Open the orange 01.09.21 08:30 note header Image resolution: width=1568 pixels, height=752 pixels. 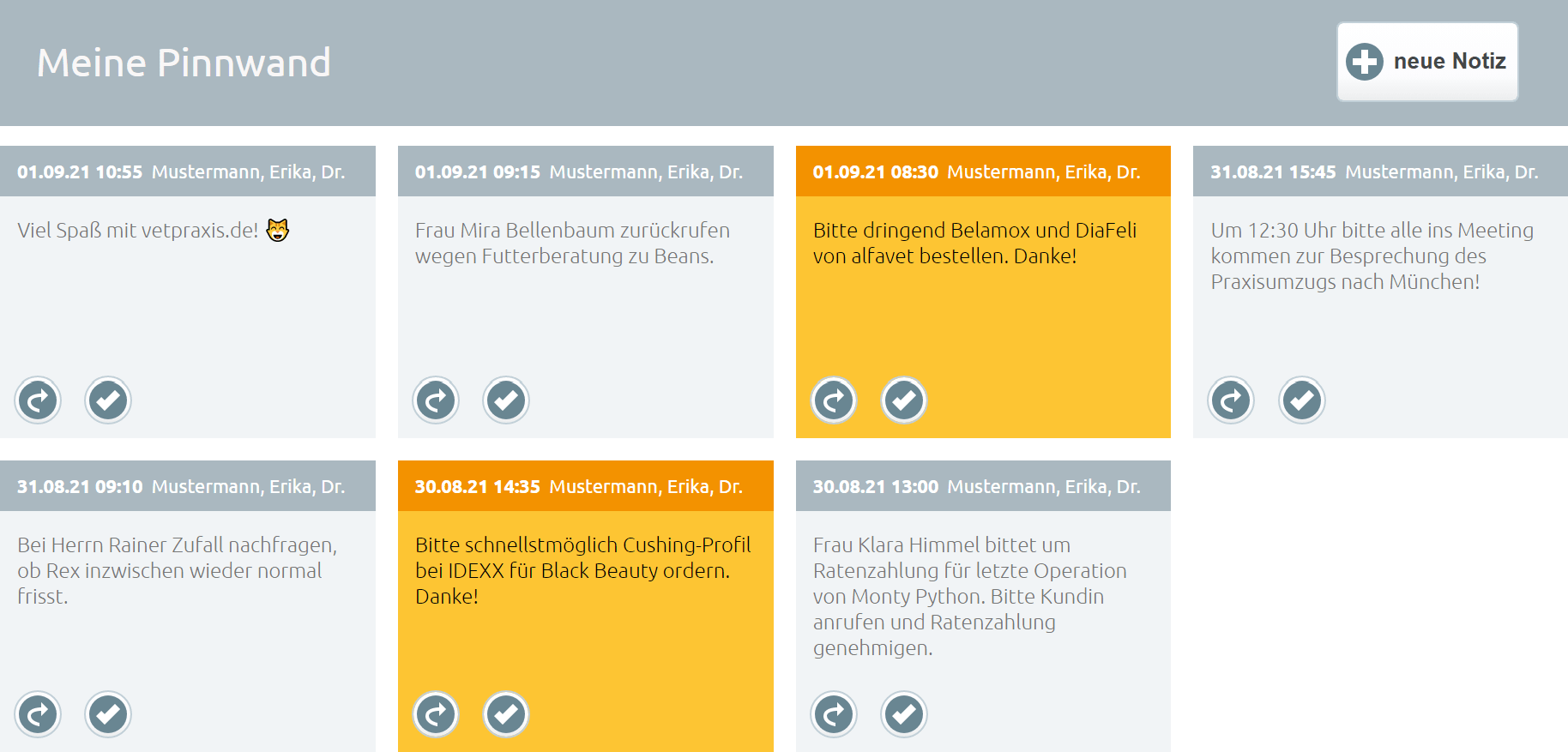click(x=983, y=171)
